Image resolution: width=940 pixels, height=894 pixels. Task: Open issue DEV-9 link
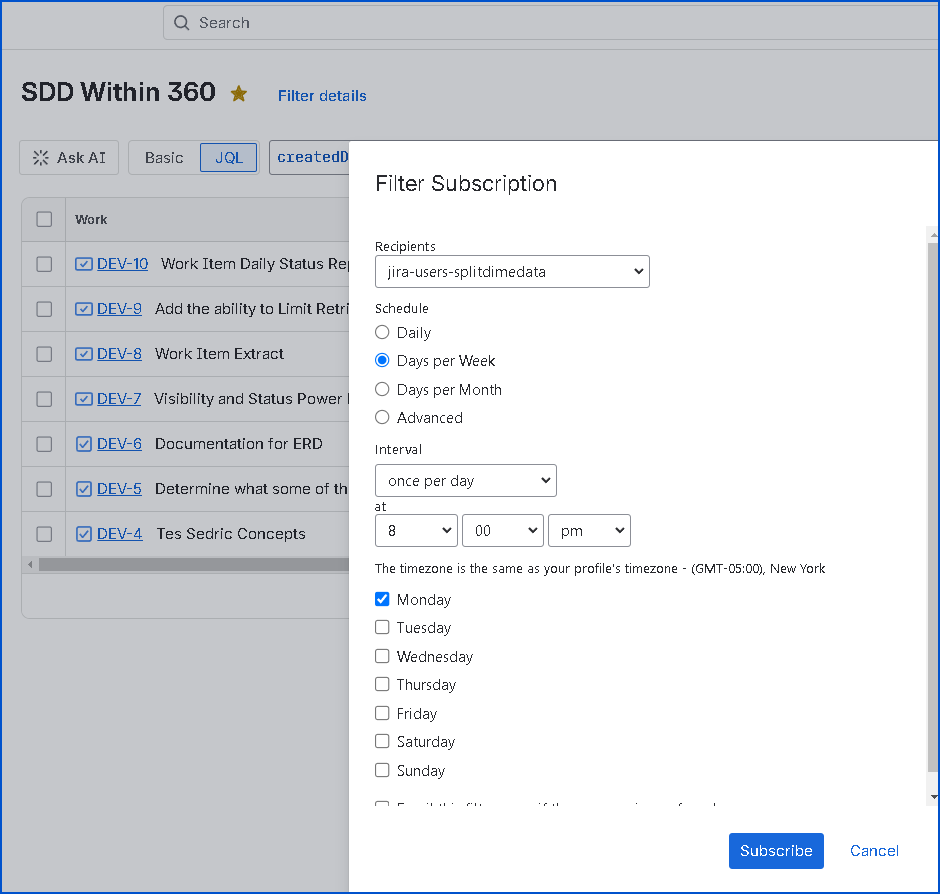(119, 309)
